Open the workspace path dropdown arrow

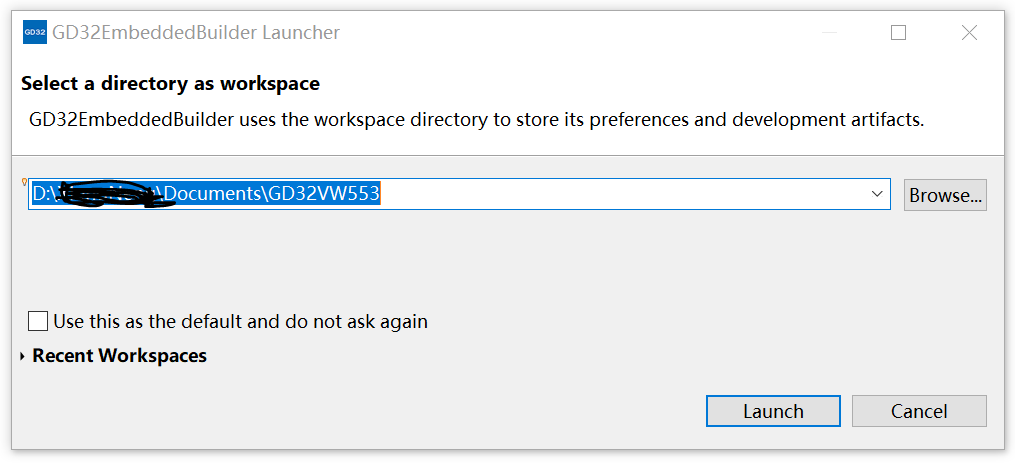[x=877, y=194]
